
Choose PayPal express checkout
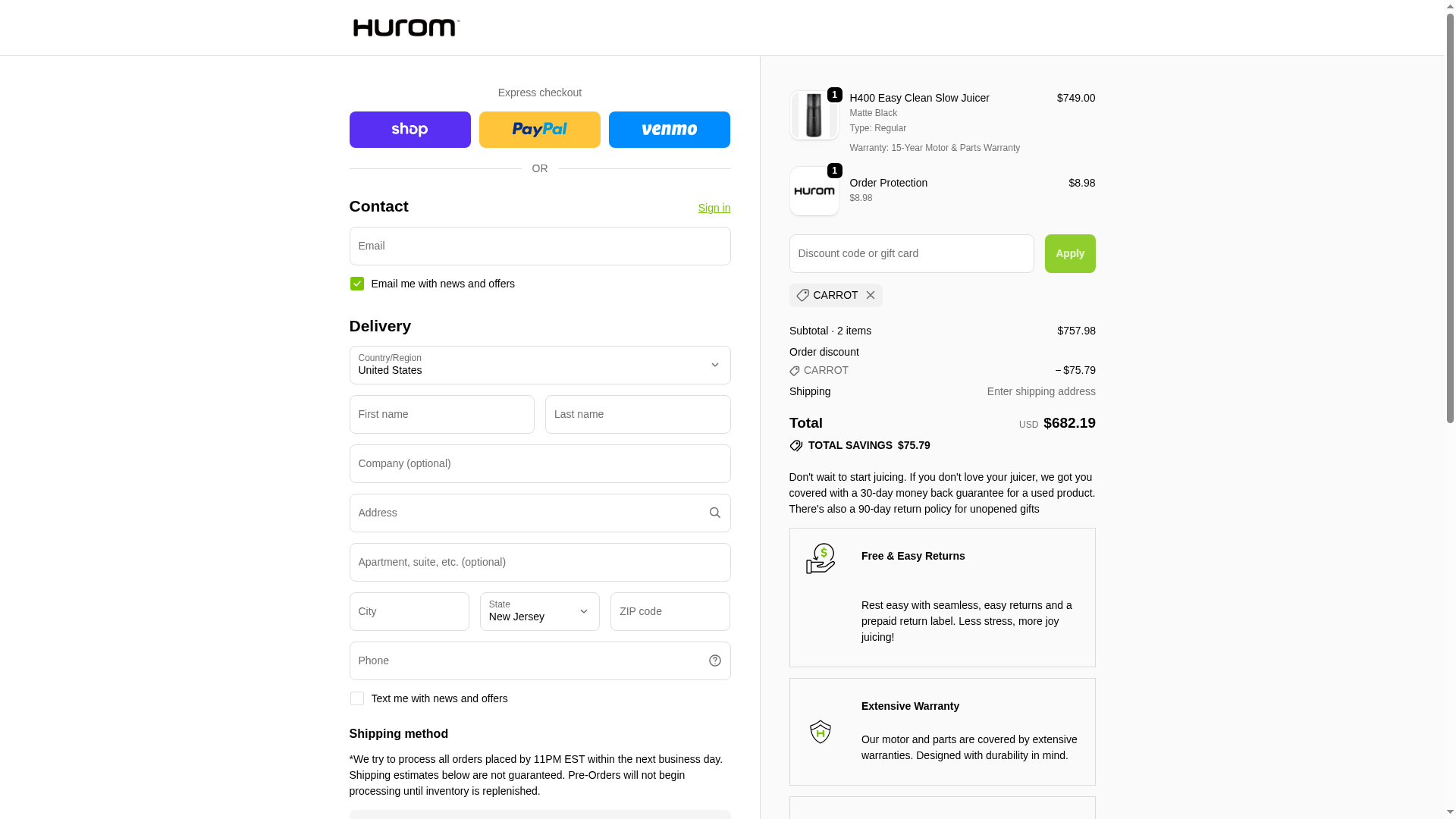(x=539, y=130)
